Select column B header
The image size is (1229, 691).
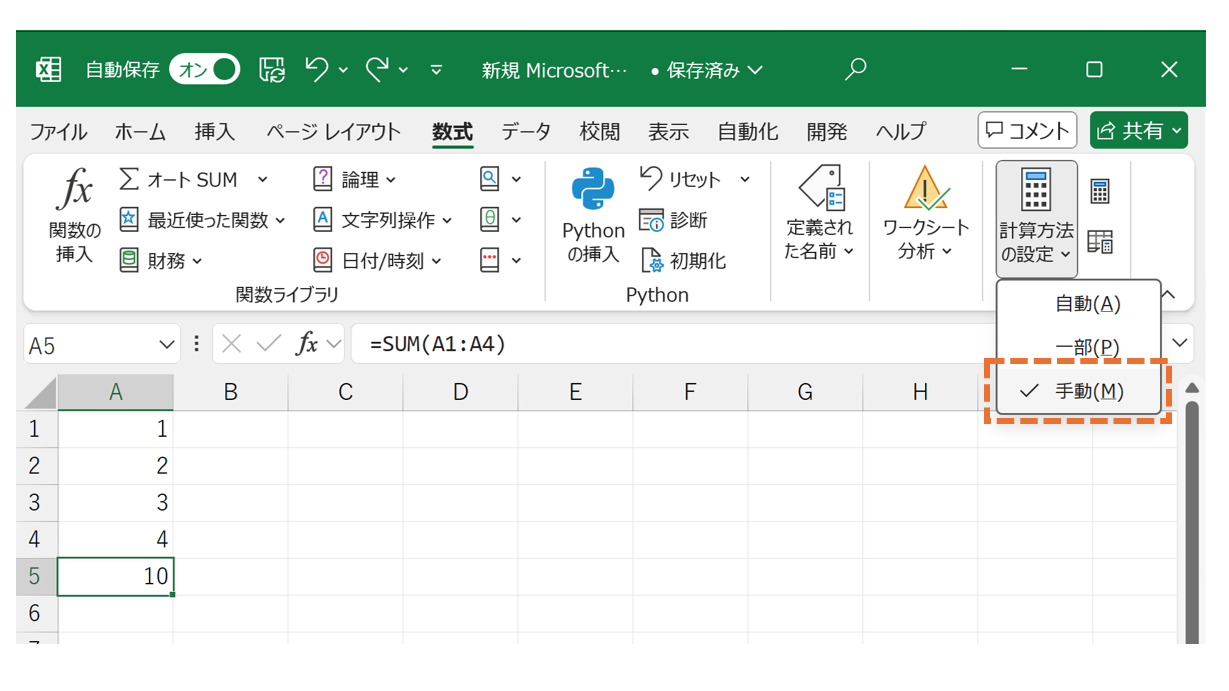pos(230,392)
